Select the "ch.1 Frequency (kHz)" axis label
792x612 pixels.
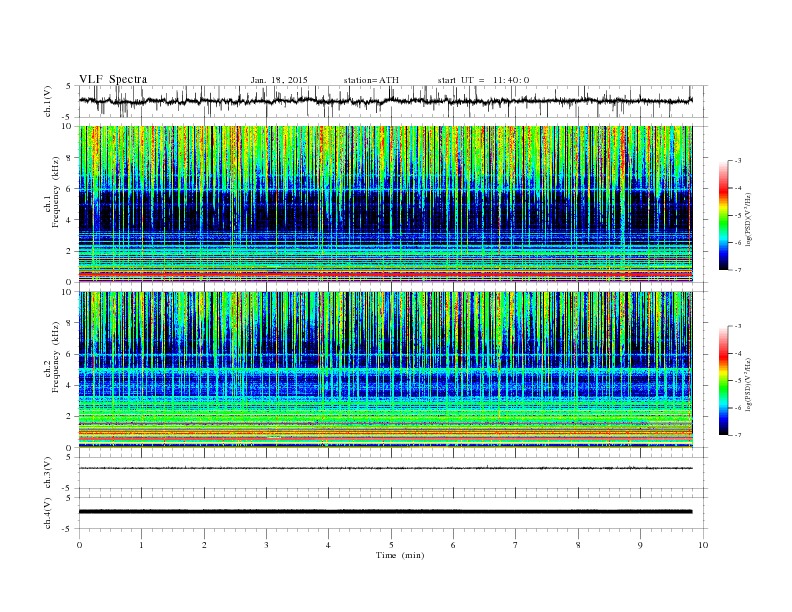click(x=52, y=192)
